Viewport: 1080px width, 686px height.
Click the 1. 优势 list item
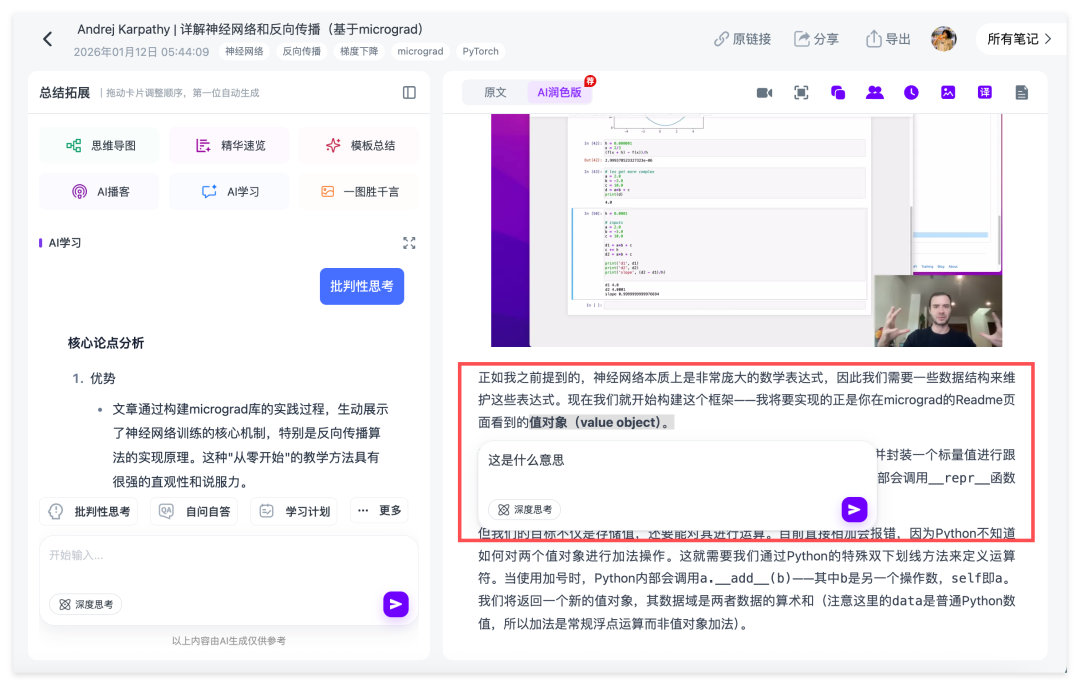pos(94,378)
